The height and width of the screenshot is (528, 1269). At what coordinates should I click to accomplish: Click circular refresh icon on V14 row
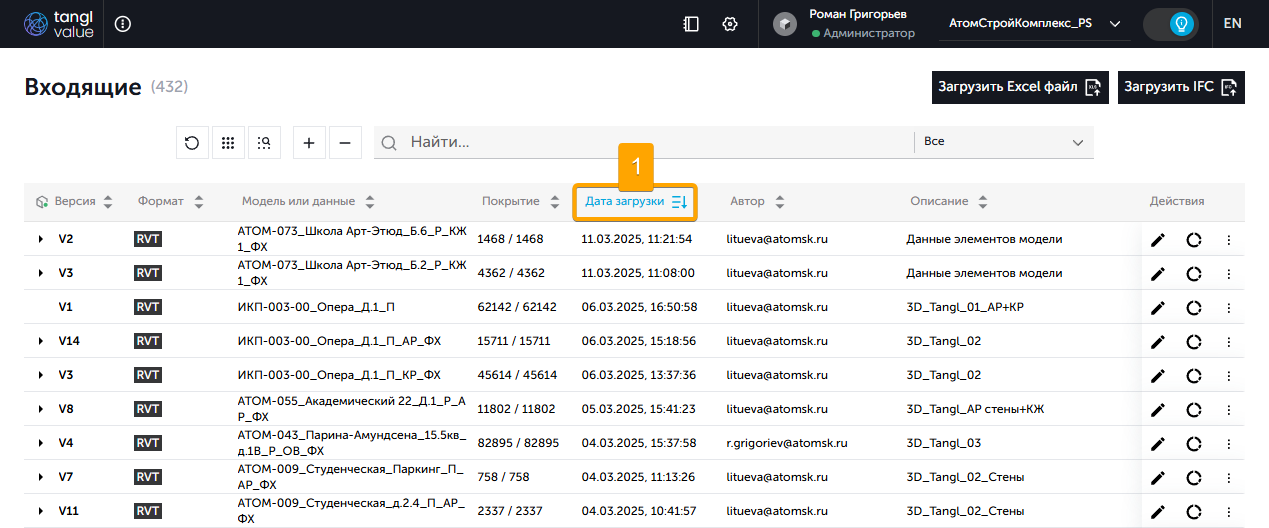(1194, 342)
